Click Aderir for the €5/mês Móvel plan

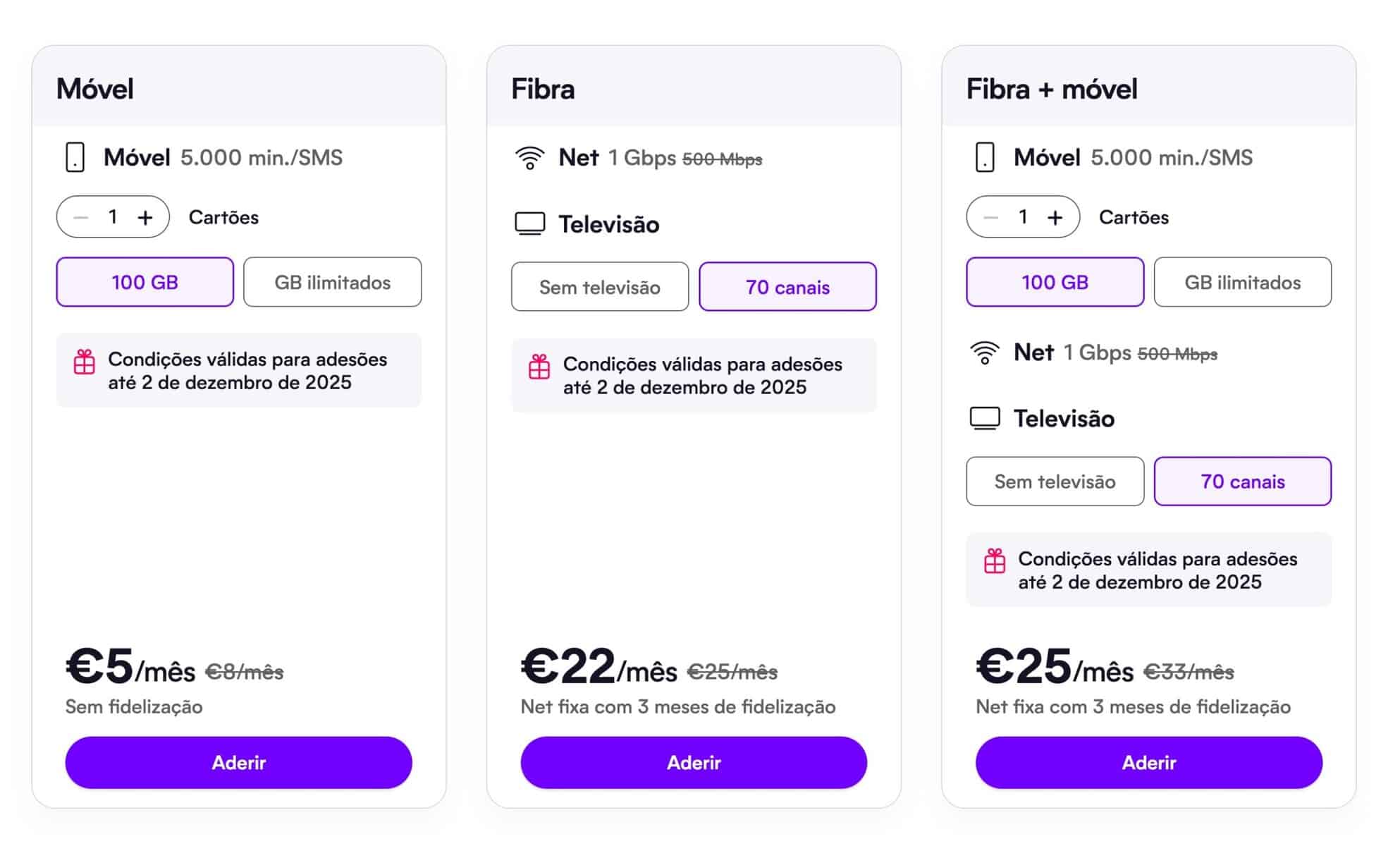(x=239, y=763)
